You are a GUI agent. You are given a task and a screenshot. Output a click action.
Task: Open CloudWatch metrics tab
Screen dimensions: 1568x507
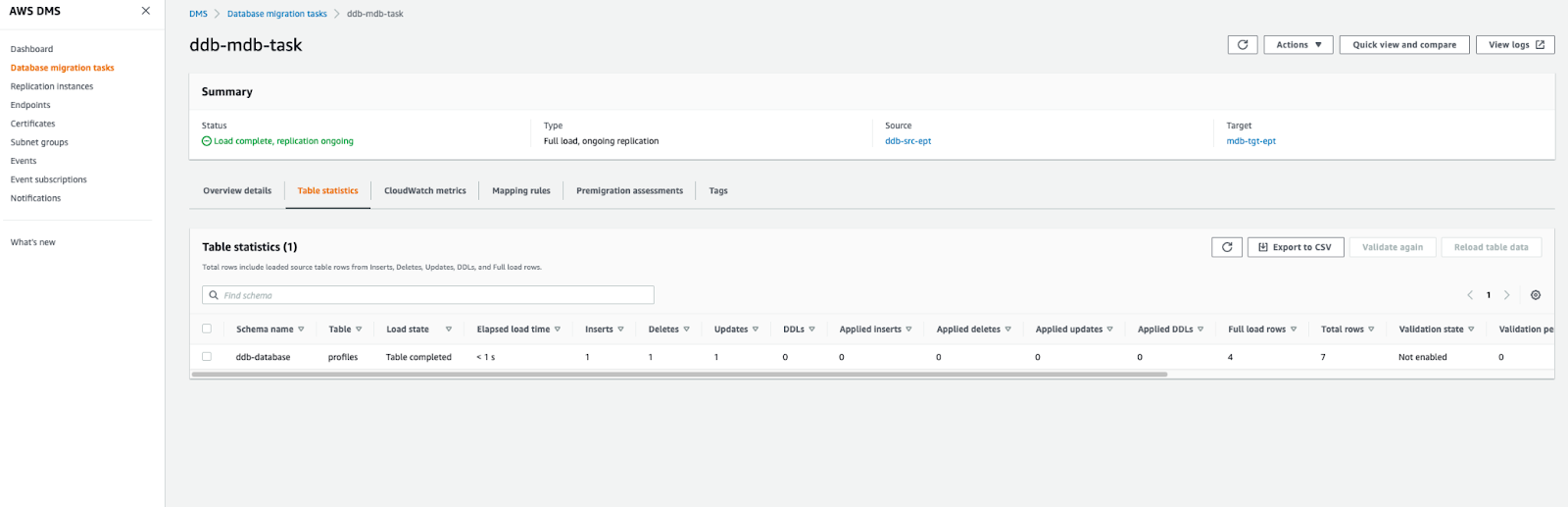pos(424,191)
